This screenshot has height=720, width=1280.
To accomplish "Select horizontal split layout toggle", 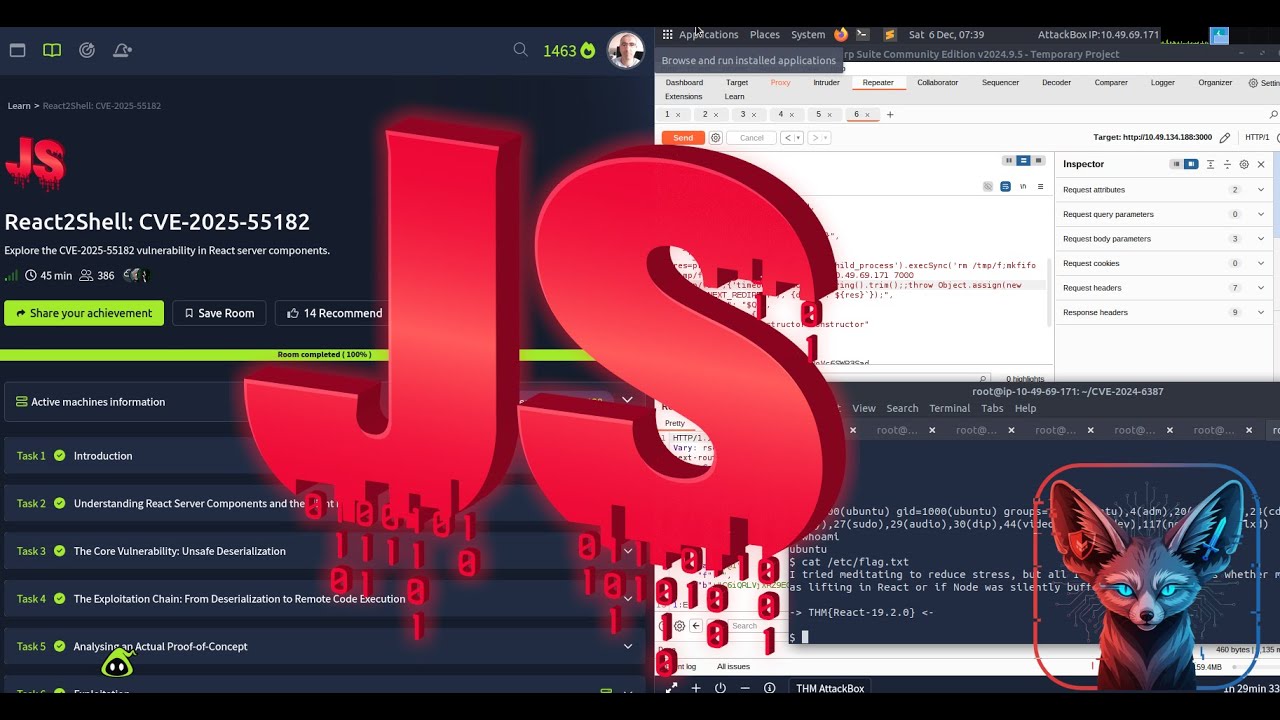I will pyautogui.click(x=1023, y=160).
